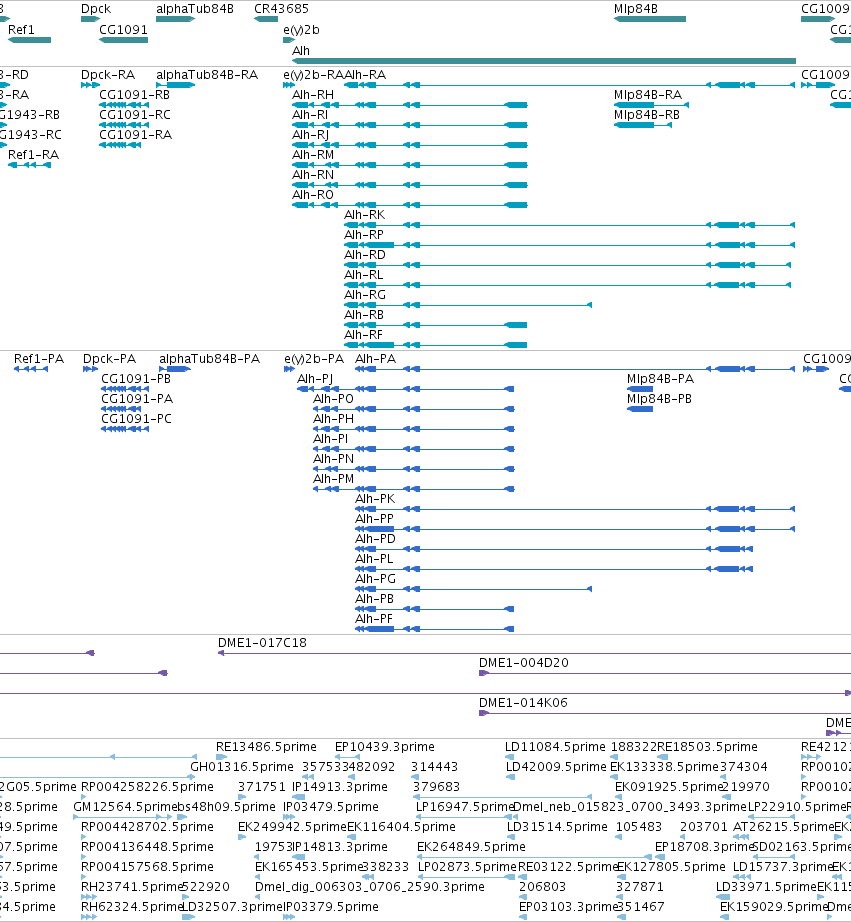
Task: Click the IP14913.3prime EST label
Action: tap(340, 787)
